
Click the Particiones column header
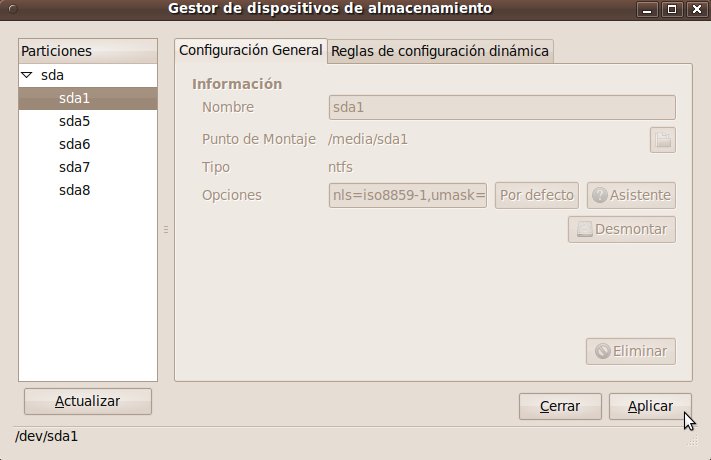(x=88, y=51)
